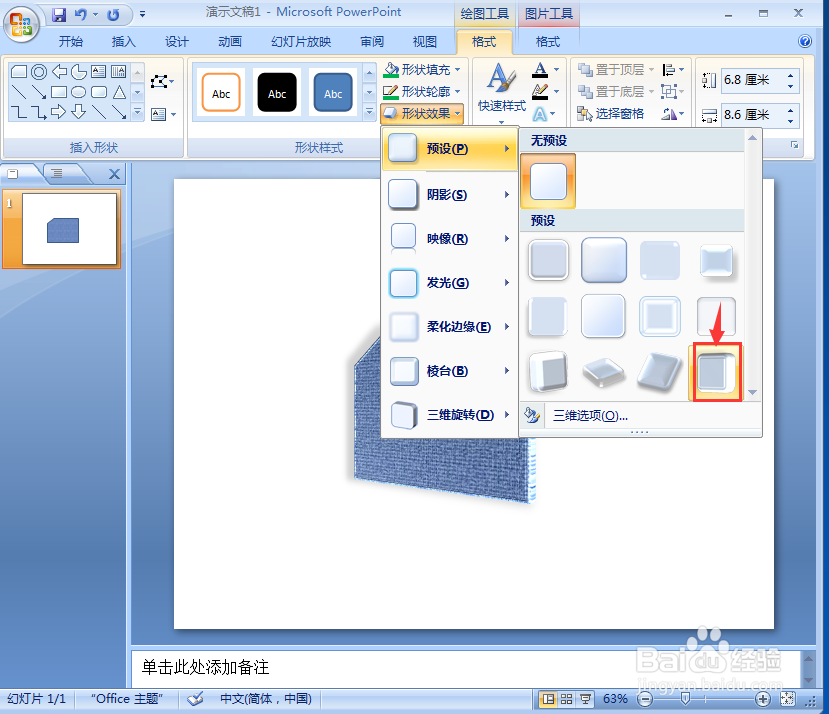Open the text box insert dropdown
Viewport: 829px width, 714px height.
(x=163, y=114)
